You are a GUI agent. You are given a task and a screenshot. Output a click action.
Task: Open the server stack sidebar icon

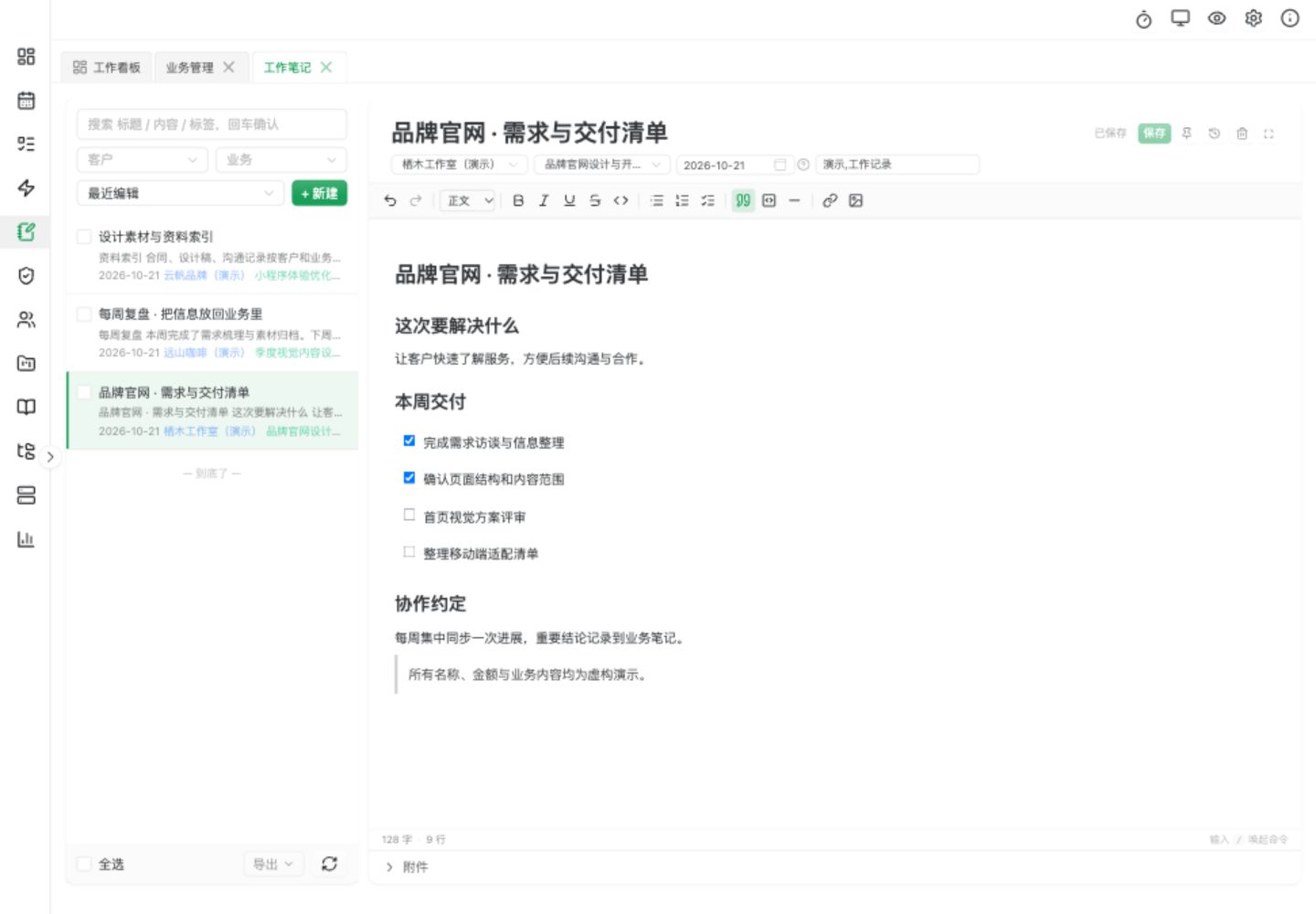tap(26, 495)
